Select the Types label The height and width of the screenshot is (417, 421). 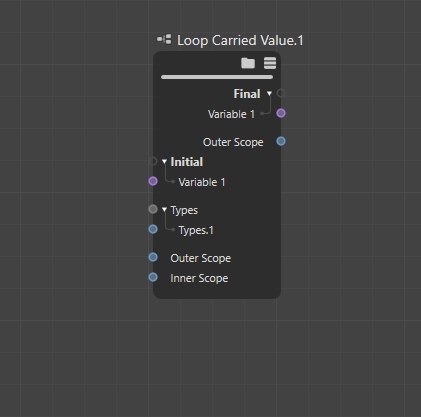click(x=184, y=210)
